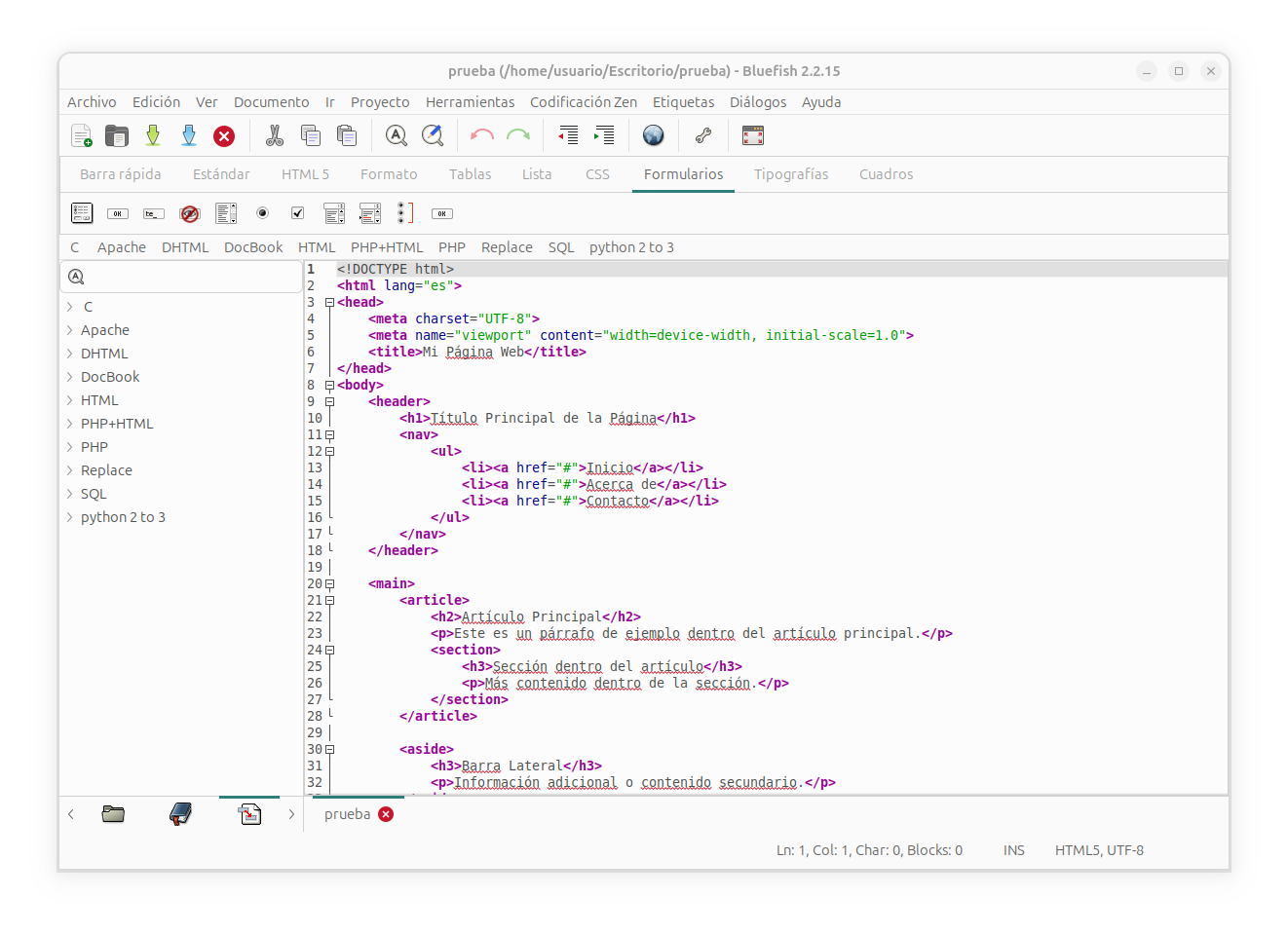Toggle fullscreen with the toolbar icon
The image size is (1288, 934).
click(x=753, y=135)
